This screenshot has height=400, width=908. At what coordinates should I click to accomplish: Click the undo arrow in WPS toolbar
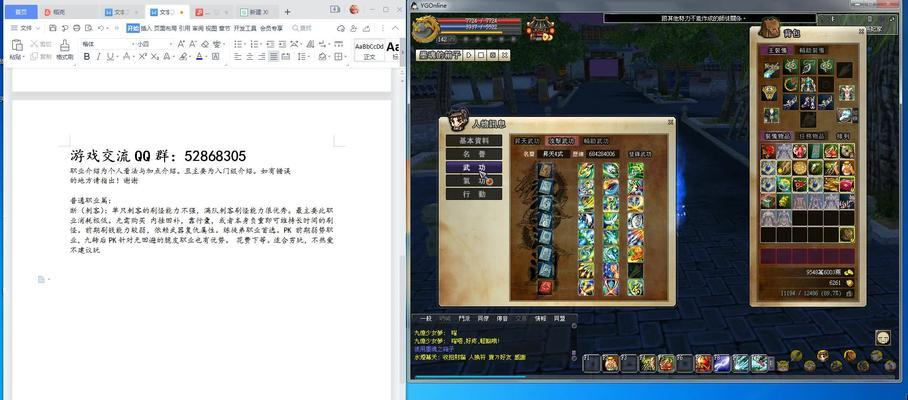pos(101,28)
